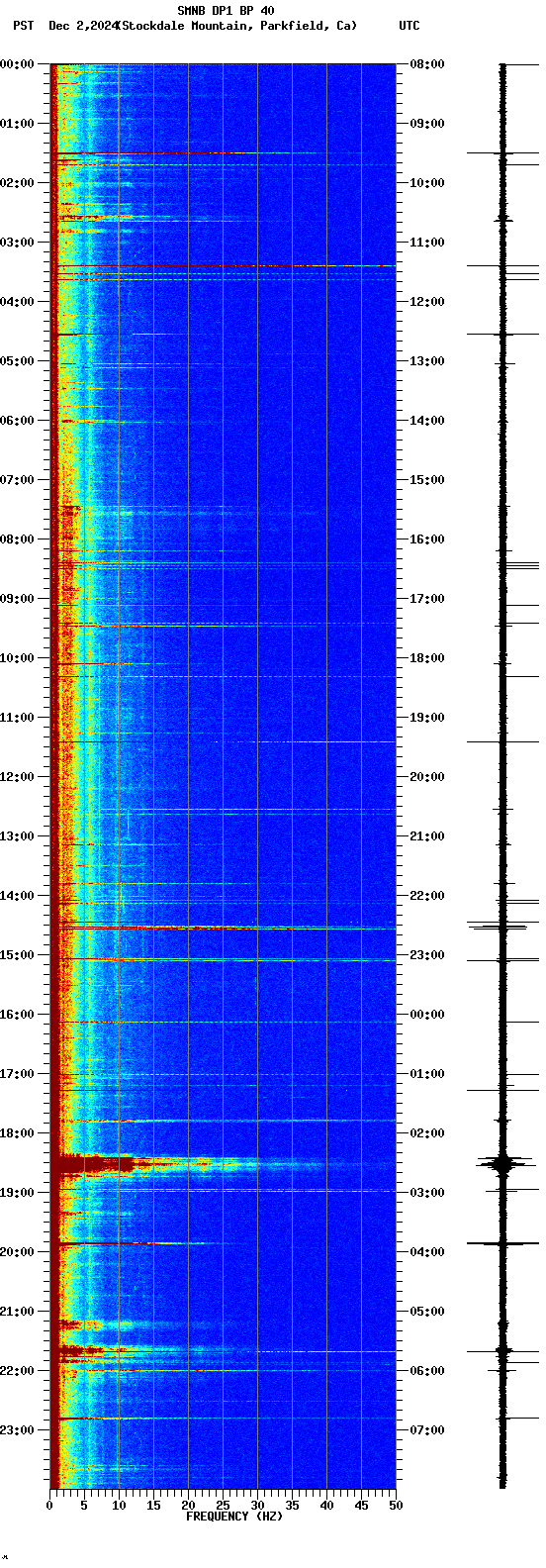Click the PST axis label "10:00"
Viewport: 546px width, 1568px height.
point(17,658)
